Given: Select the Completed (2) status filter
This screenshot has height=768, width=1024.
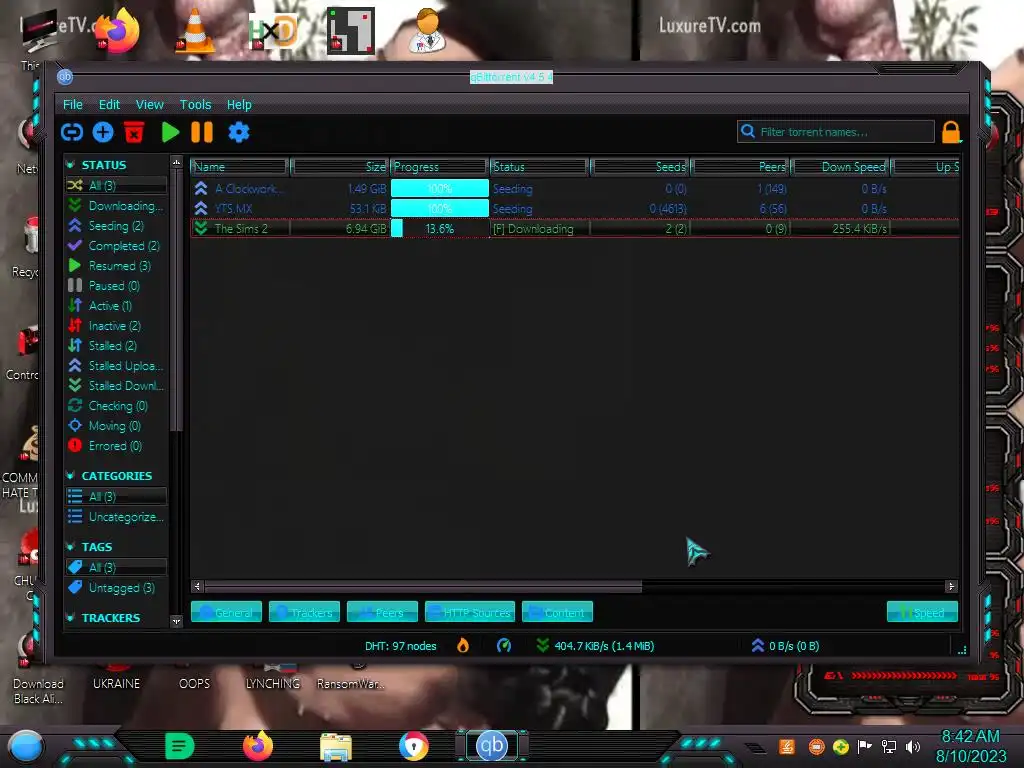Looking at the screenshot, I should click(116, 246).
